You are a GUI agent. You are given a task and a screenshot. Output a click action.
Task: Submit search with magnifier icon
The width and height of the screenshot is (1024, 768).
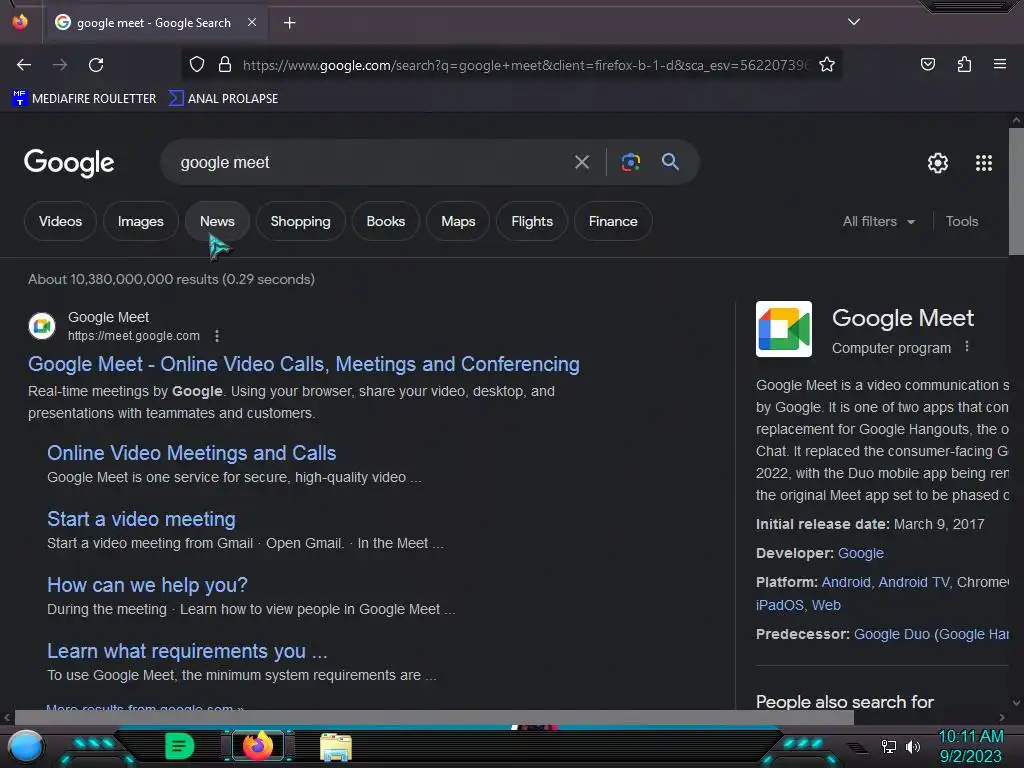tap(670, 161)
